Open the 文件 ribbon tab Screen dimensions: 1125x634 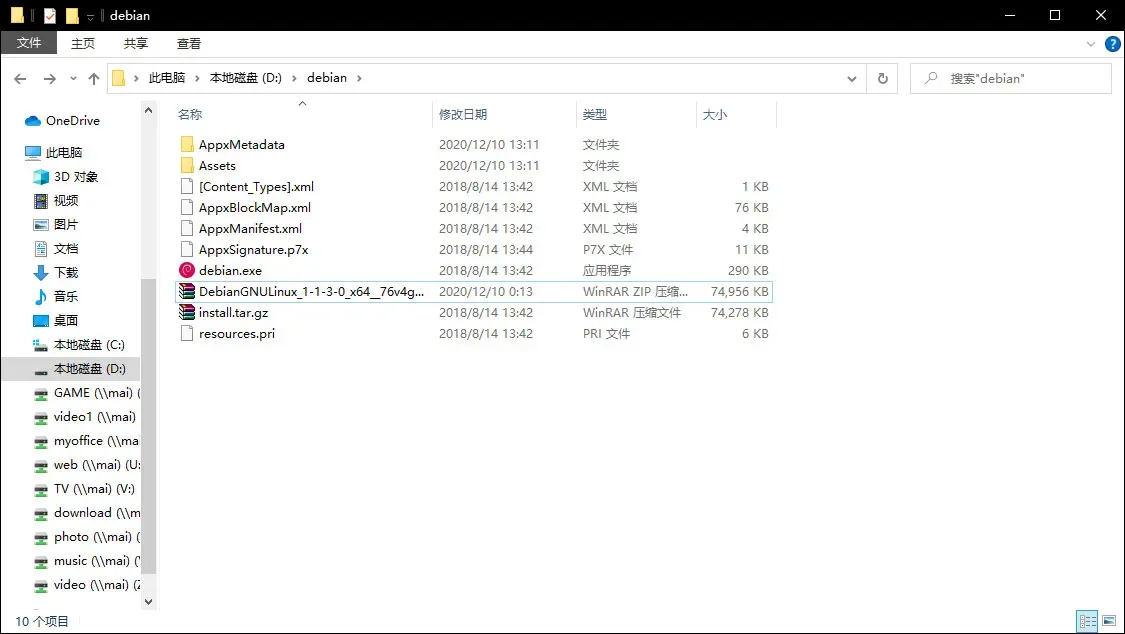[x=29, y=43]
